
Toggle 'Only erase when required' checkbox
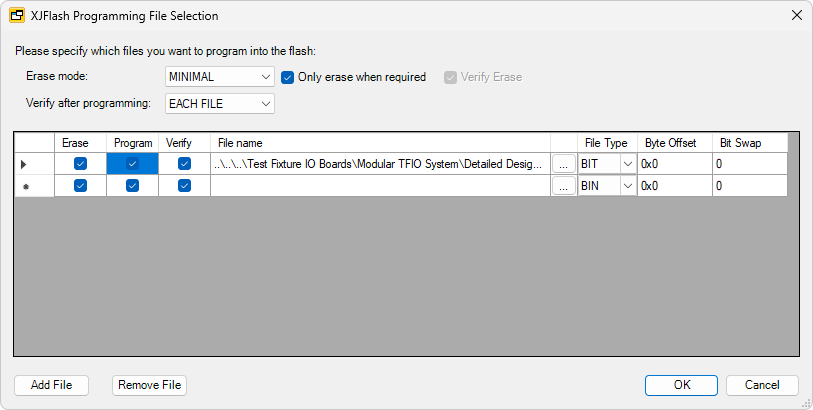(x=288, y=77)
